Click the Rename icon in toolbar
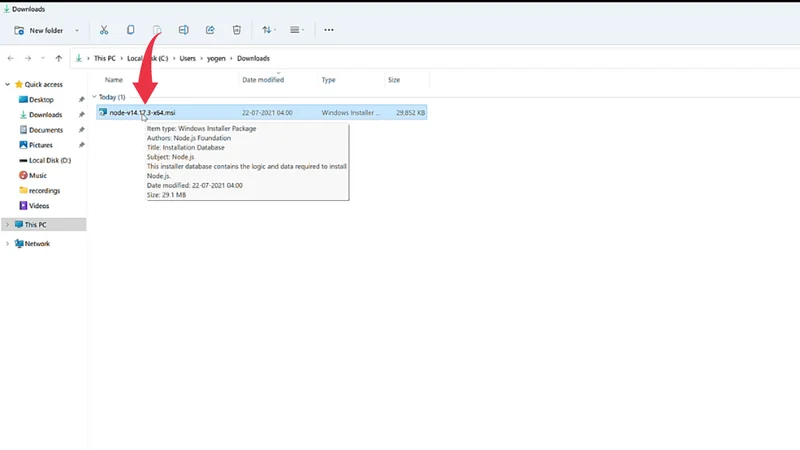The width and height of the screenshot is (800, 450). tap(183, 30)
